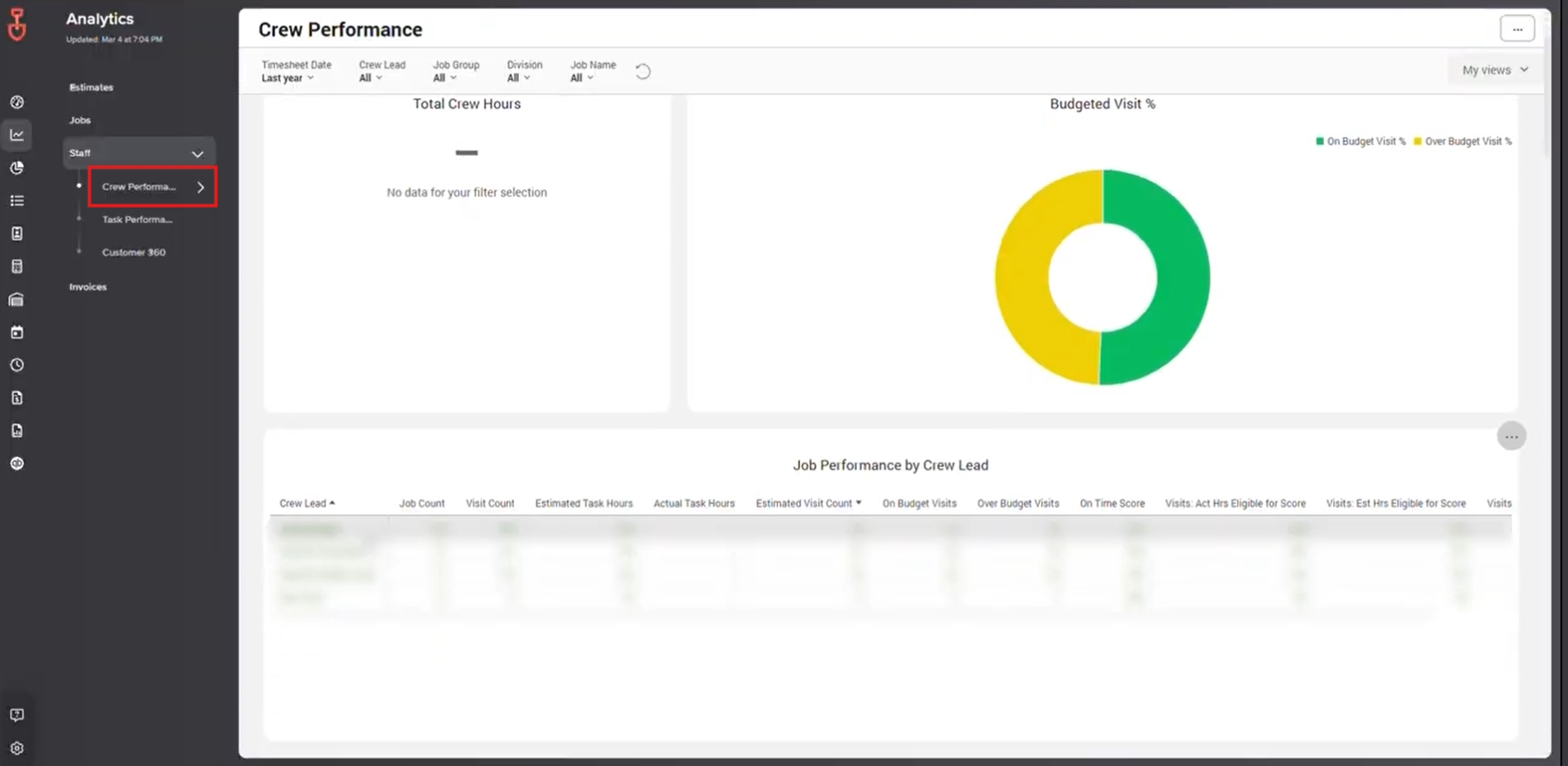Toggle the On Budget Visit % legend entry

click(1360, 141)
